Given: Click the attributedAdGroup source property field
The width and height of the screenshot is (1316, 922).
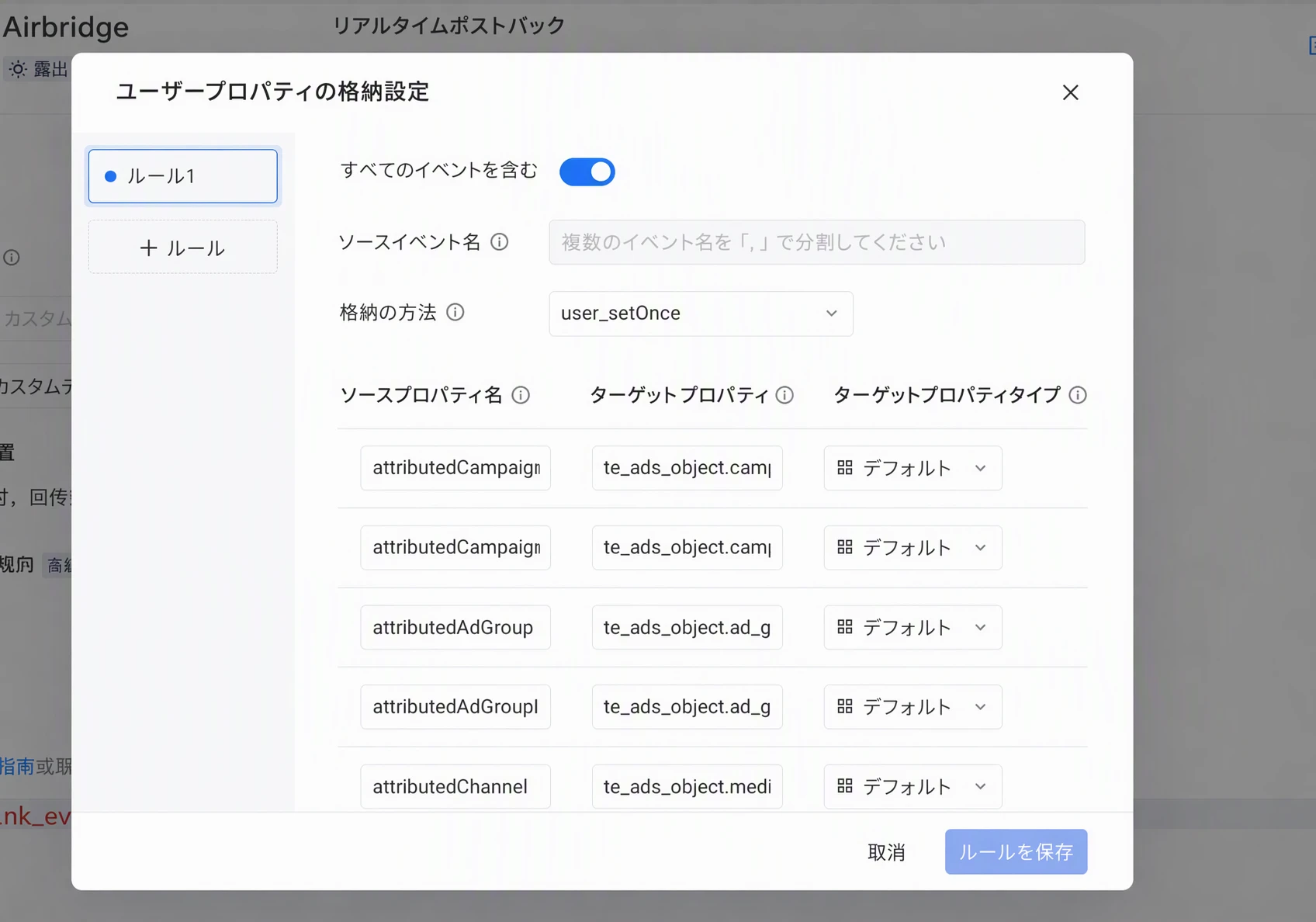Looking at the screenshot, I should [455, 627].
